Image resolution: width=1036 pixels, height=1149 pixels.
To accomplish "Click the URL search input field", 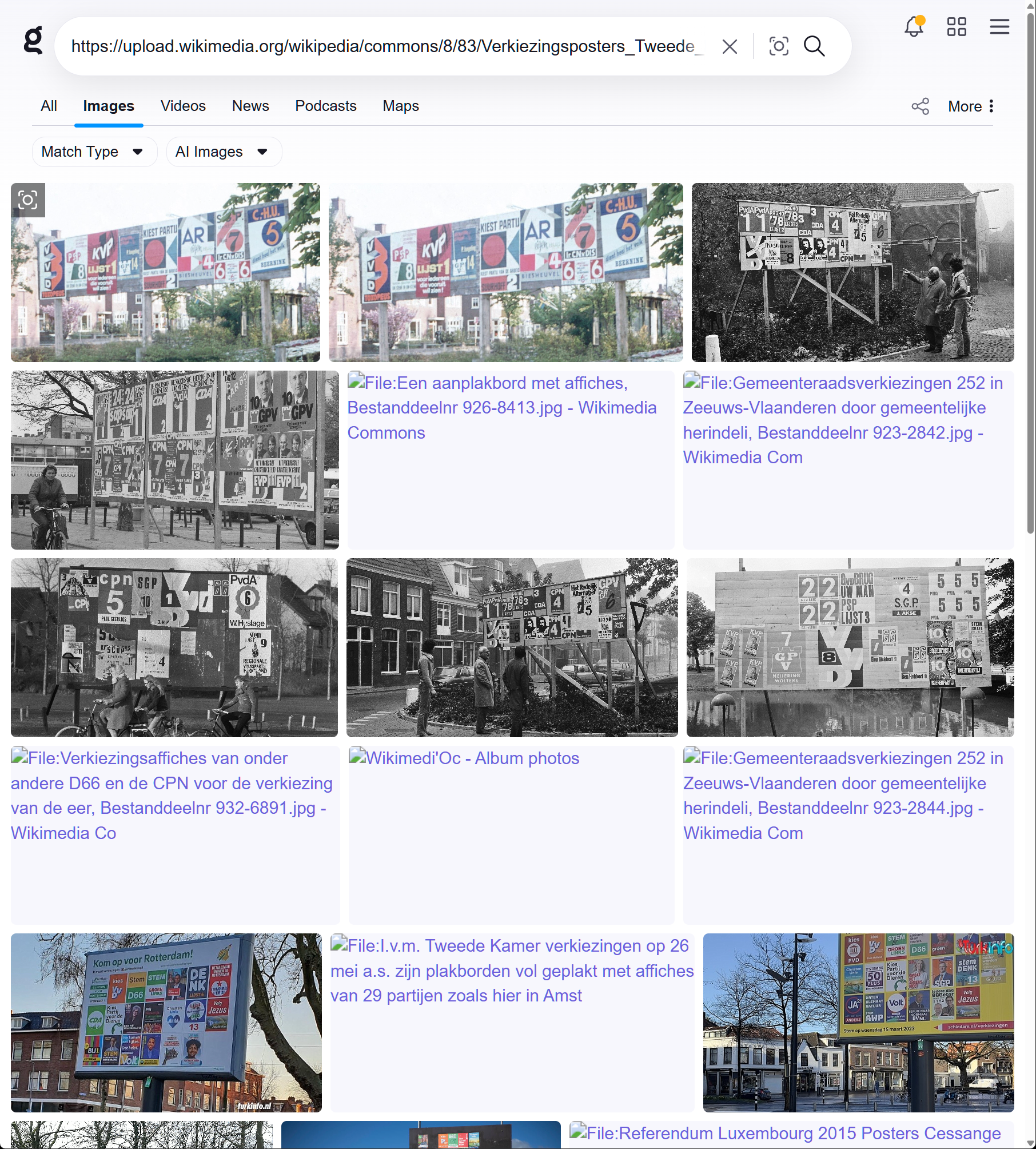I will pos(383,46).
